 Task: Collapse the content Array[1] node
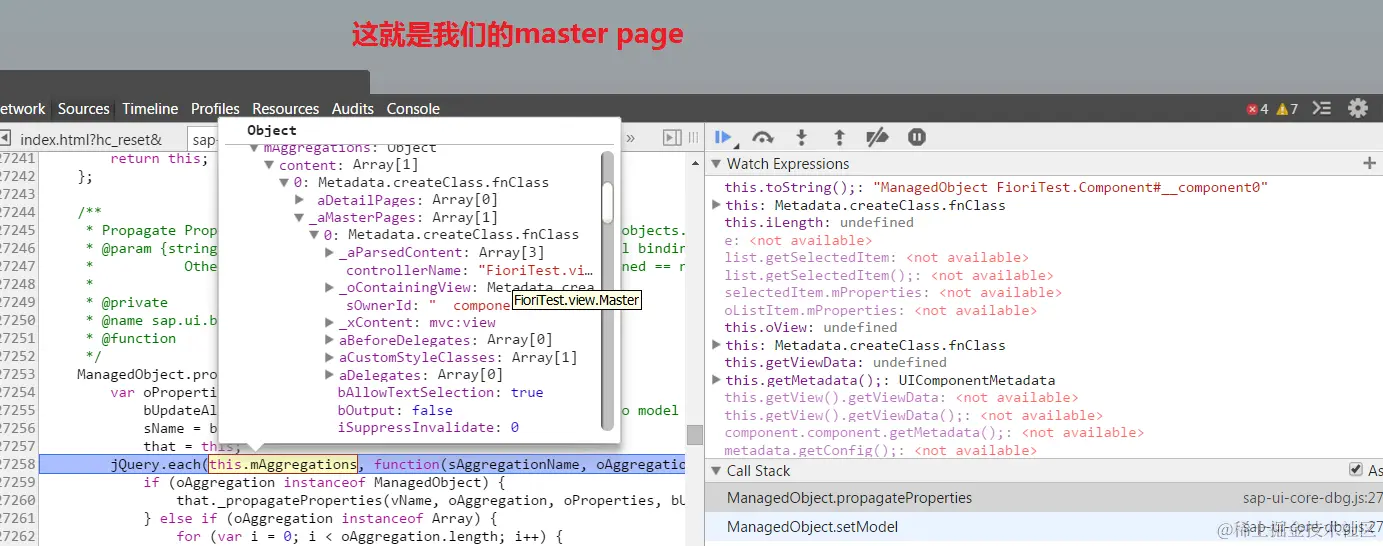pos(269,165)
